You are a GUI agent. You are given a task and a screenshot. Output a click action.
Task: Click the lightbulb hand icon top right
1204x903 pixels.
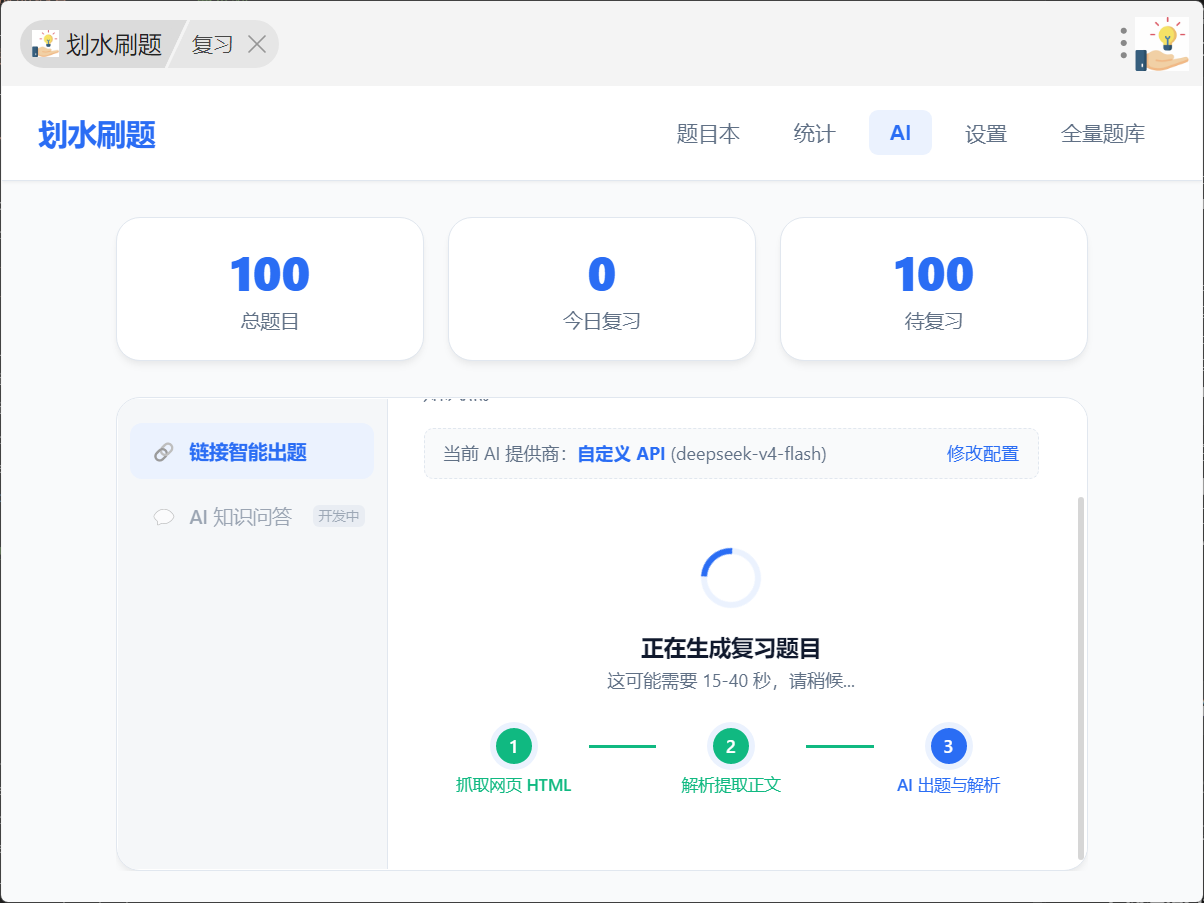pos(1162,44)
